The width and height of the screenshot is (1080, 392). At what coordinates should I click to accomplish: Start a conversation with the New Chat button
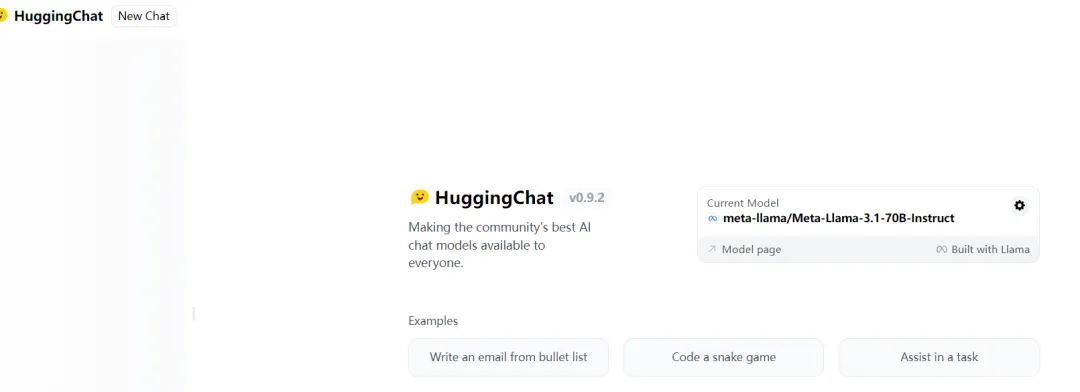143,16
